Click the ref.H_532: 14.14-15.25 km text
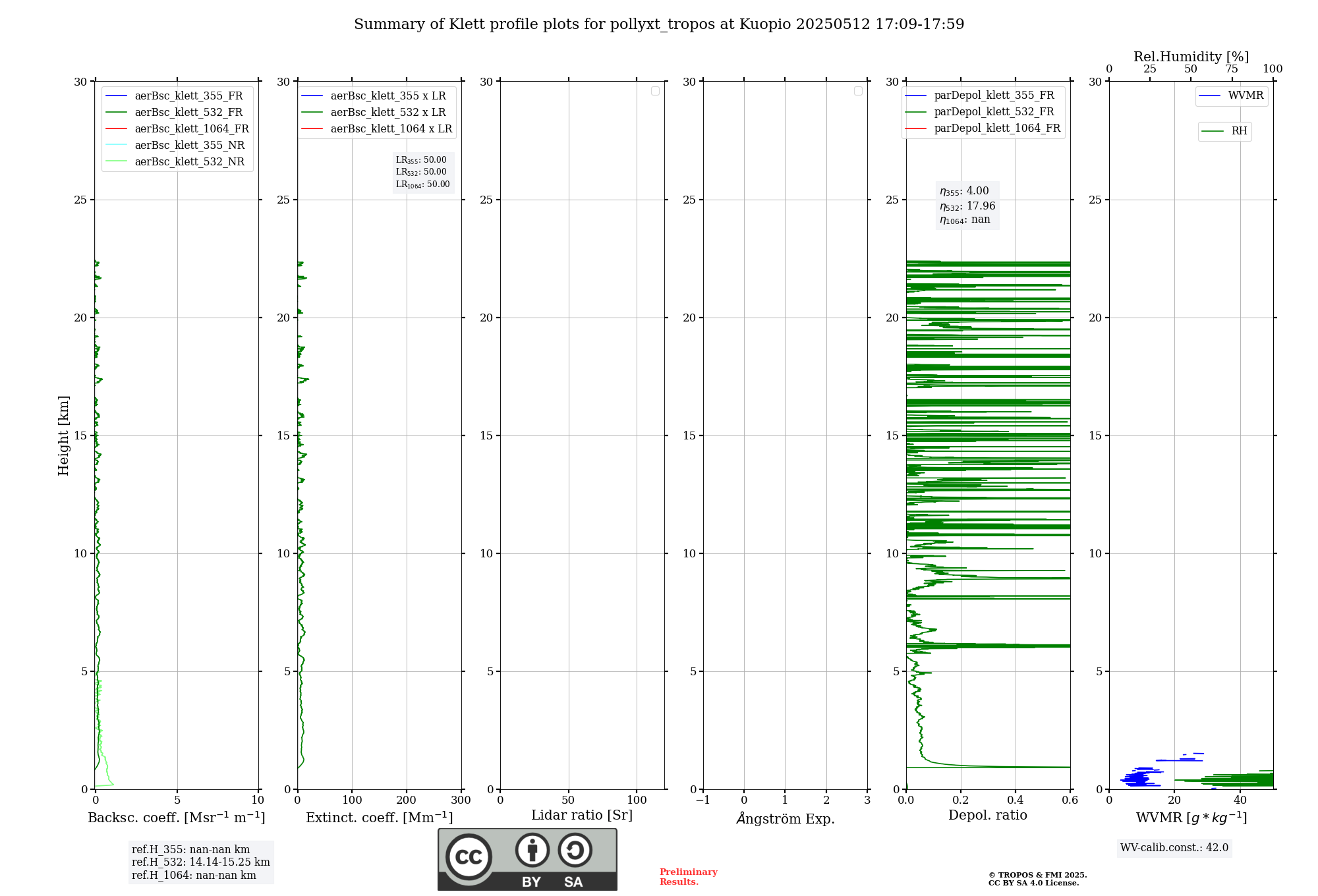1318x896 pixels. [201, 862]
